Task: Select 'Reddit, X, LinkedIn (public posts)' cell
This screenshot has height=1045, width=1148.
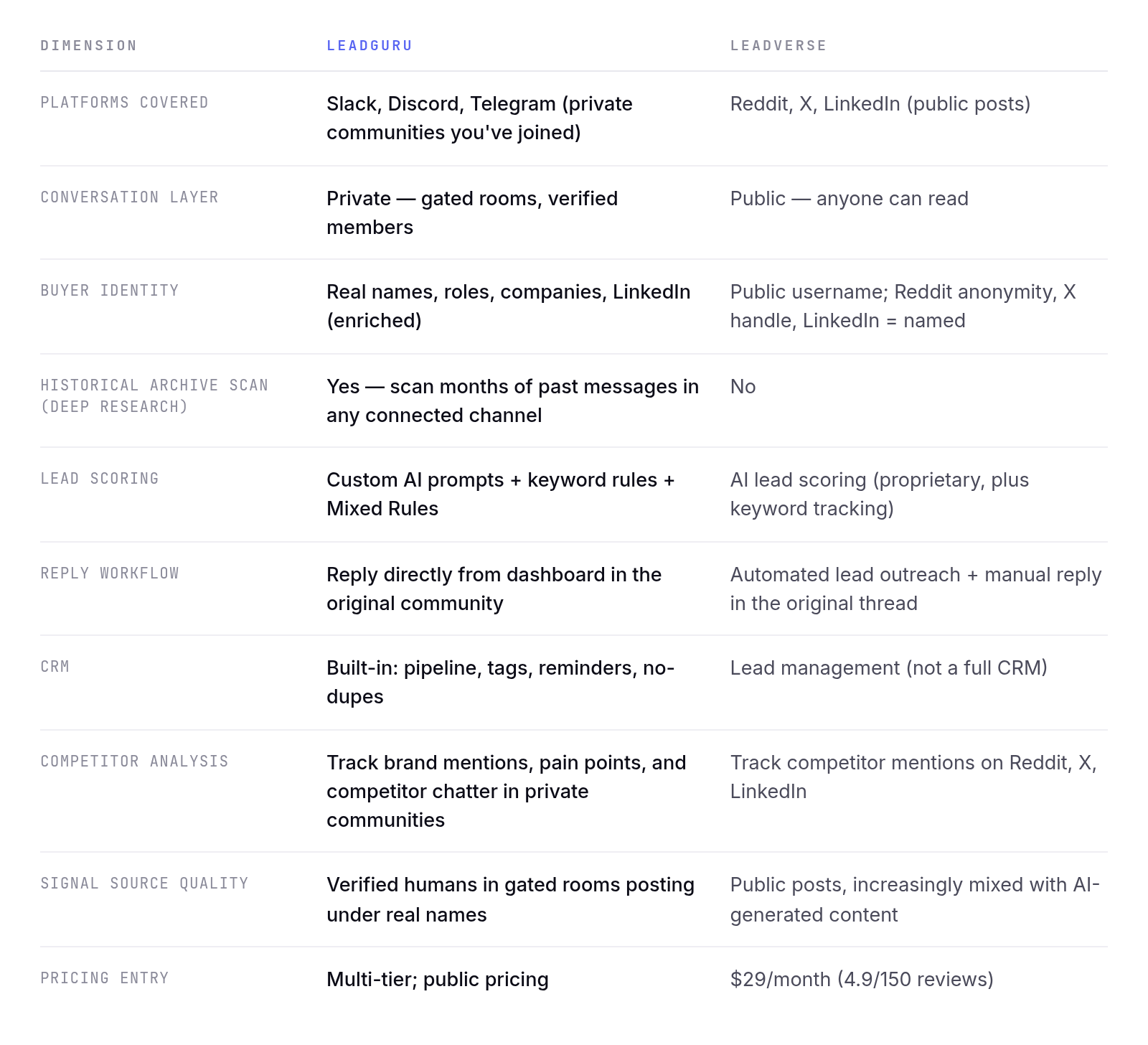Action: [x=880, y=104]
